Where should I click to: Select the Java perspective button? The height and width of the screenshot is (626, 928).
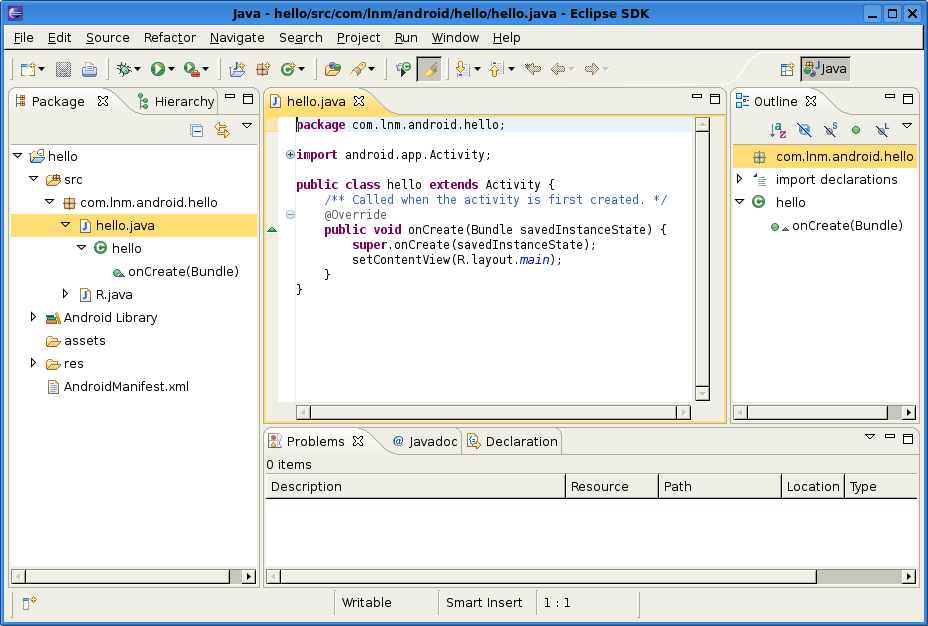tap(826, 69)
